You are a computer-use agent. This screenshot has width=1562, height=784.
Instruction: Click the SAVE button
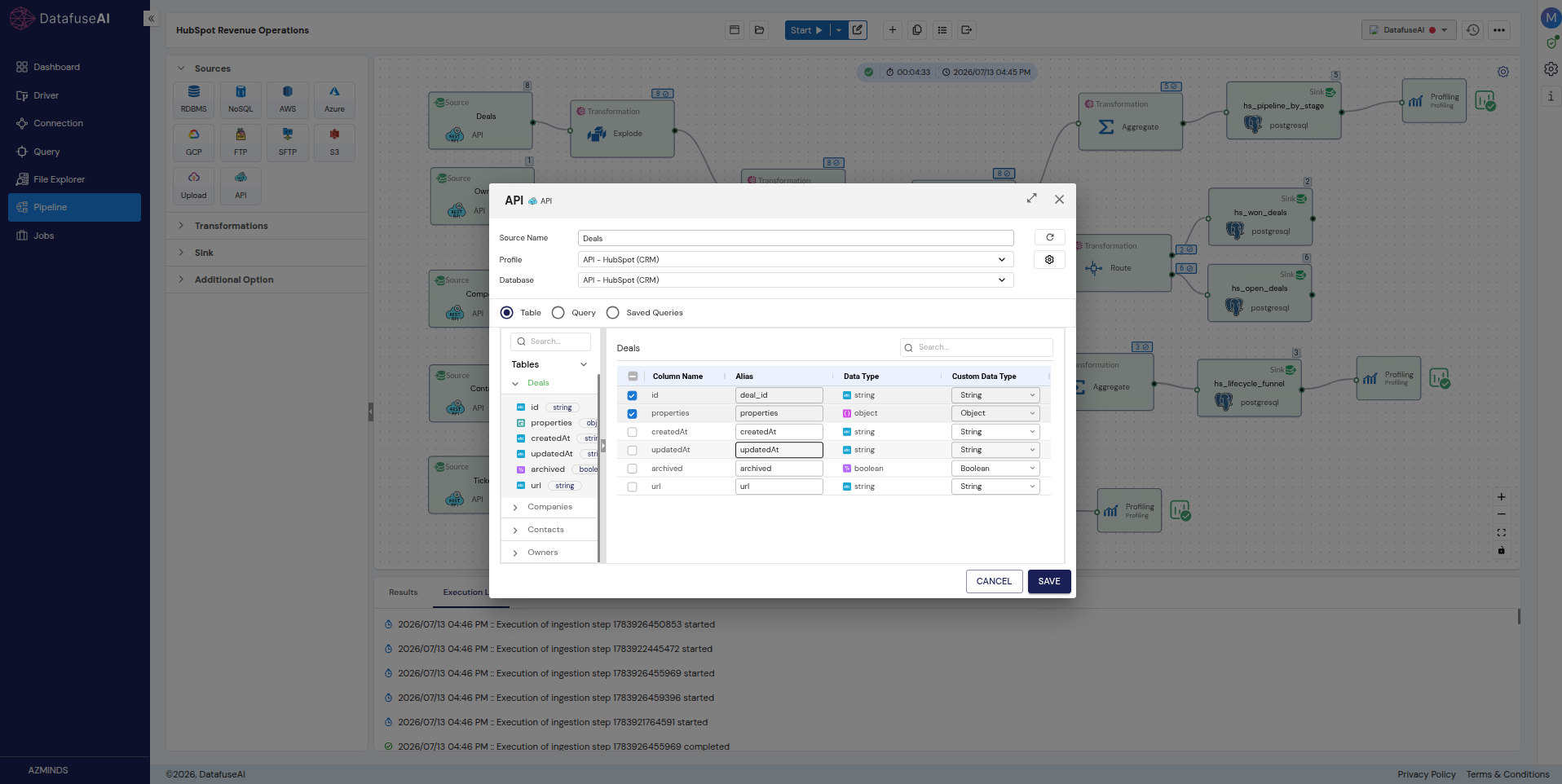point(1049,581)
